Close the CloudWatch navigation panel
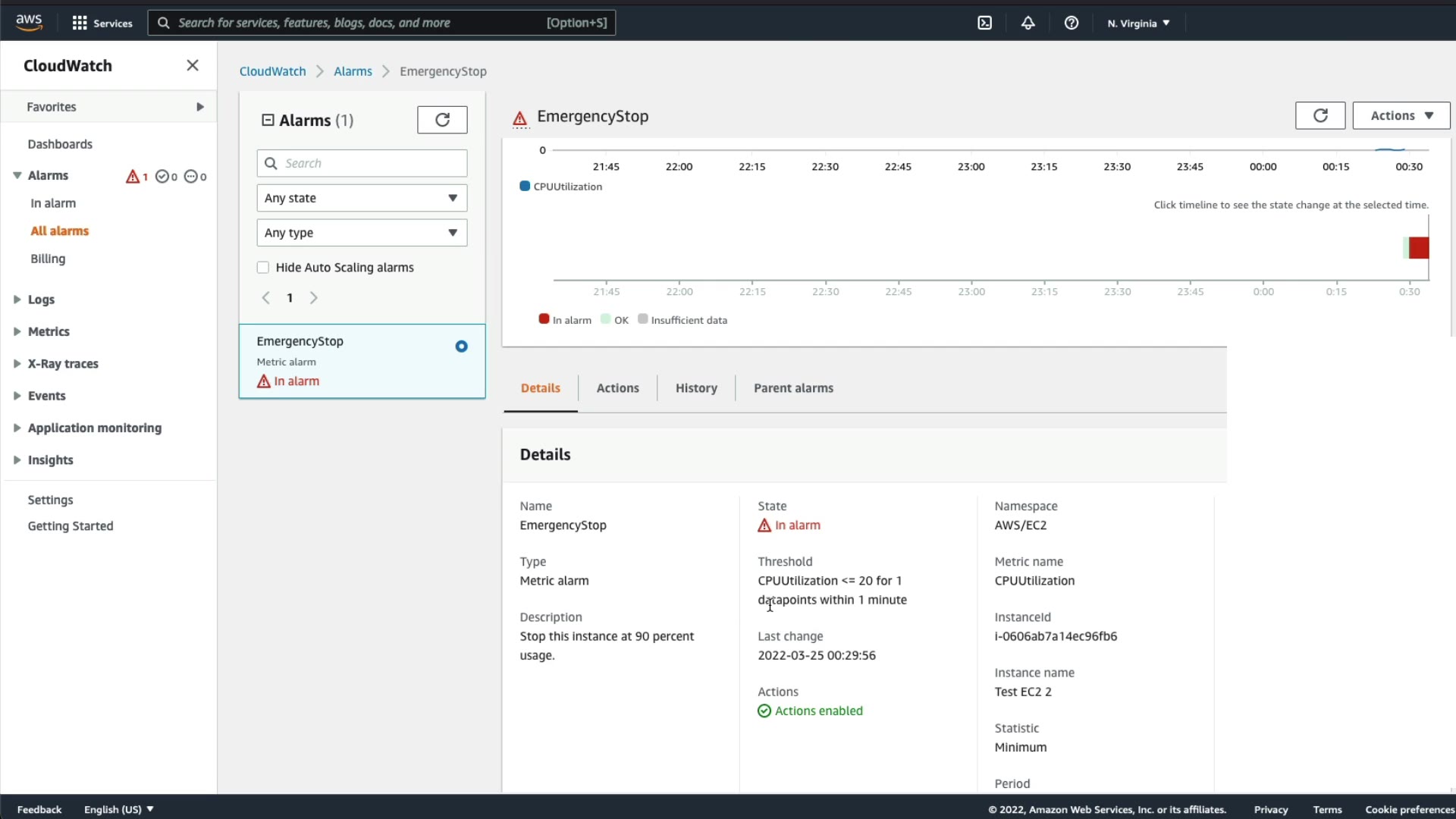This screenshot has width=1456, height=819. pyautogui.click(x=193, y=65)
